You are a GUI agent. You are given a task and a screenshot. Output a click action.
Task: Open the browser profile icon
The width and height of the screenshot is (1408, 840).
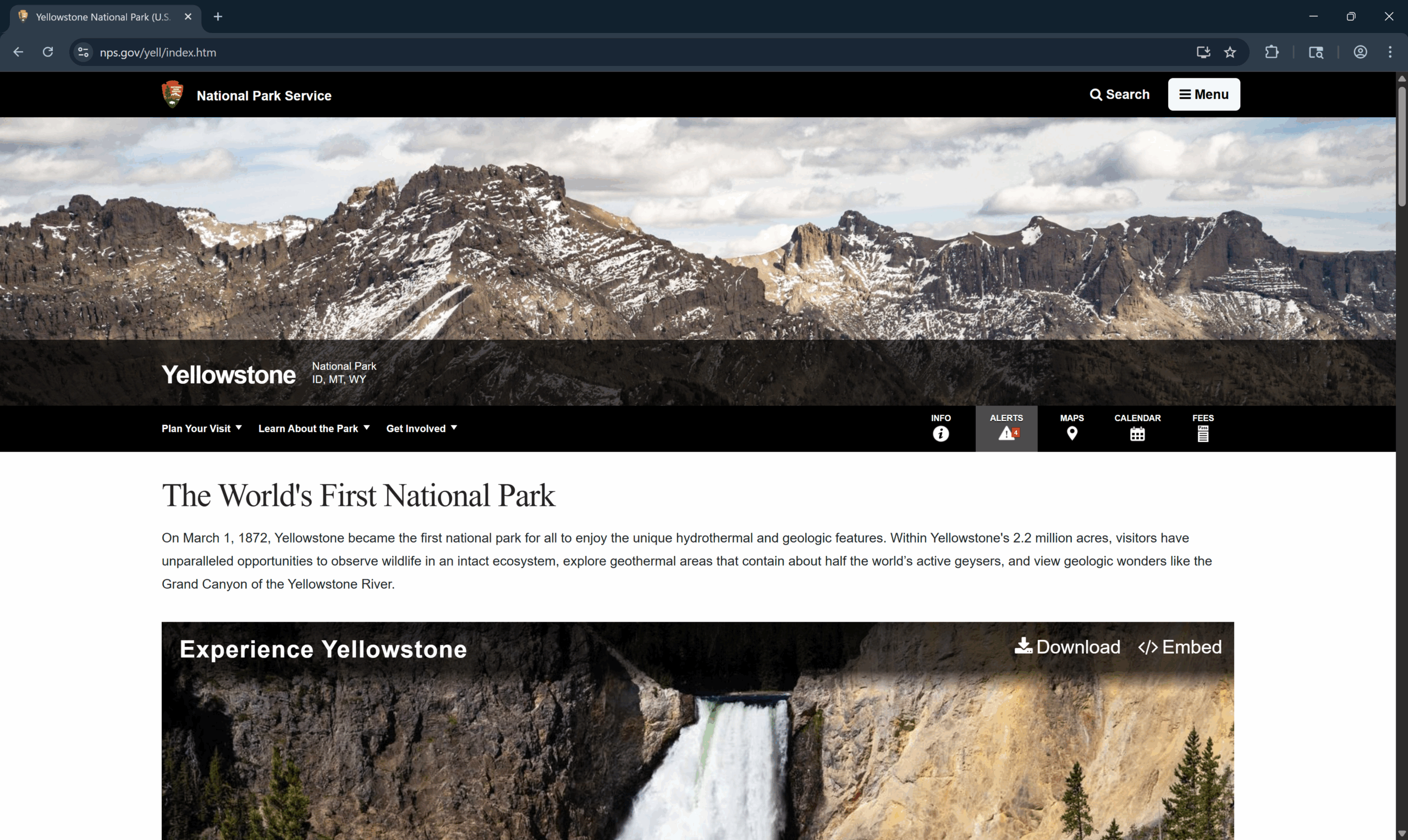[x=1360, y=52]
